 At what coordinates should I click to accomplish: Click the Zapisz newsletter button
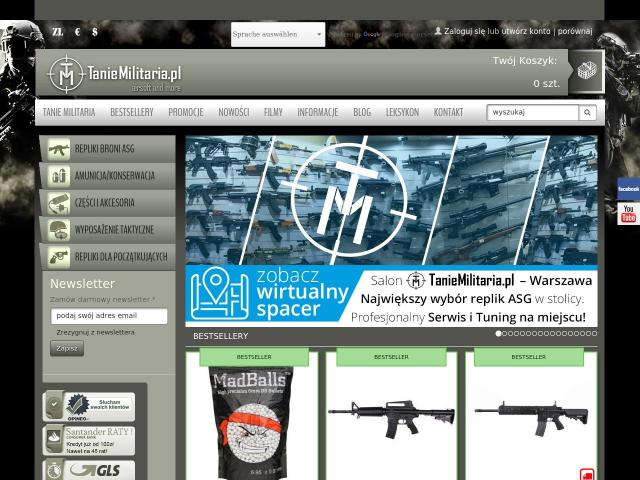(x=67, y=348)
